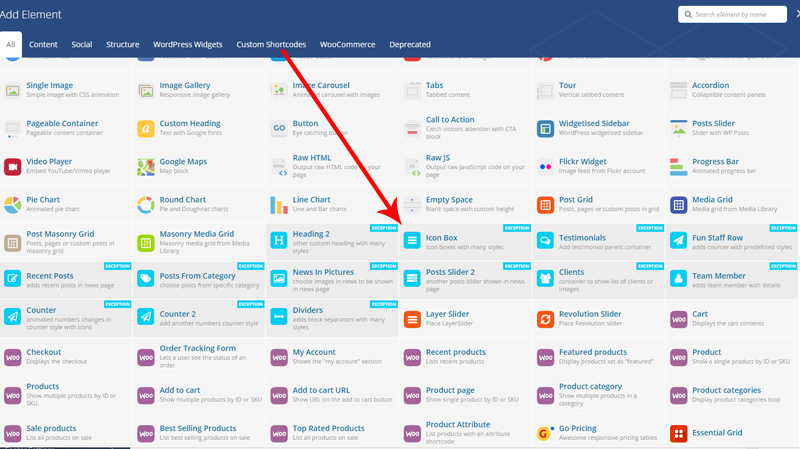Viewport: 800px width, 449px height.
Task: Open the WooCommerce tab
Action: click(347, 44)
